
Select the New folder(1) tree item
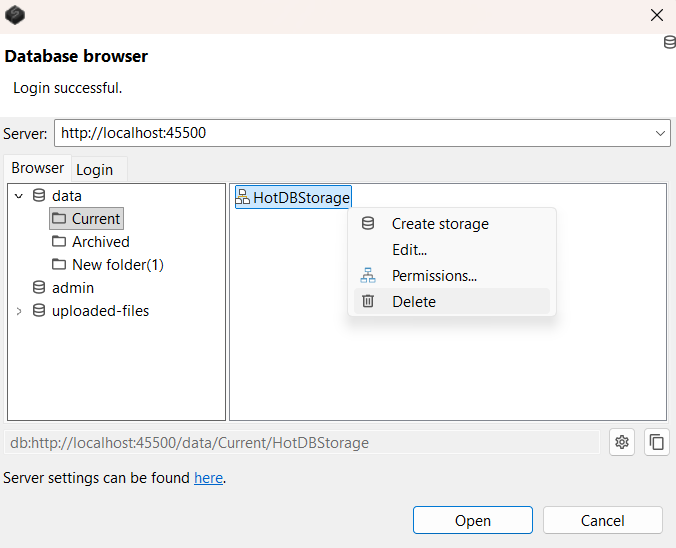pyautogui.click(x=117, y=265)
